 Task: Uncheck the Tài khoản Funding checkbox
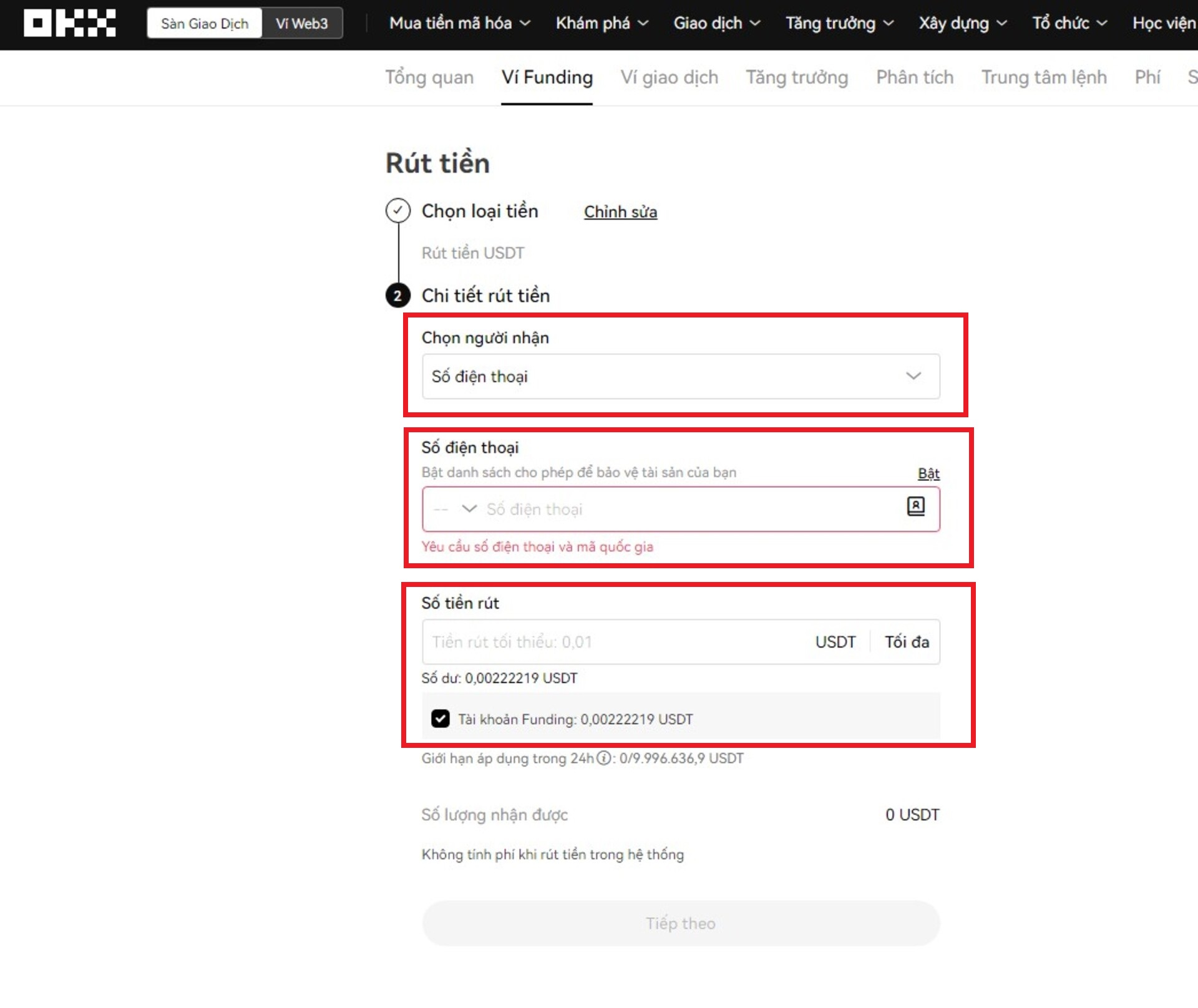(x=440, y=719)
